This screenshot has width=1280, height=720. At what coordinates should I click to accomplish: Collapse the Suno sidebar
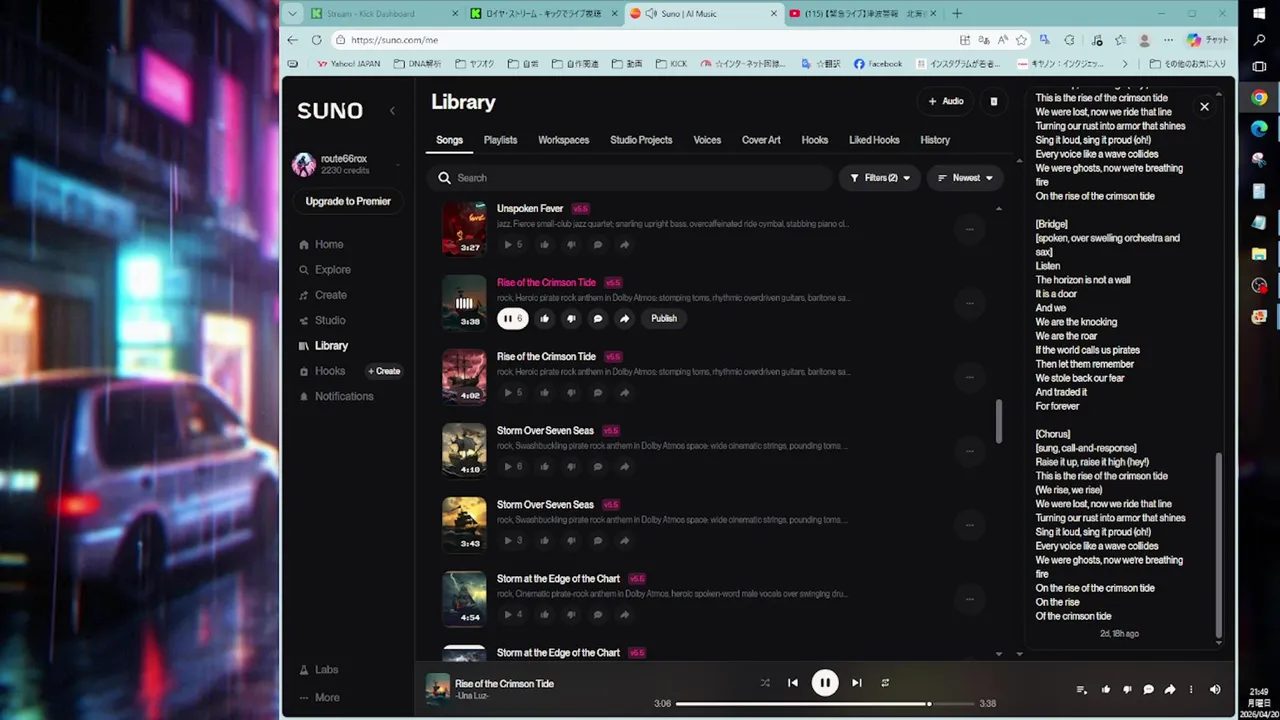point(392,111)
